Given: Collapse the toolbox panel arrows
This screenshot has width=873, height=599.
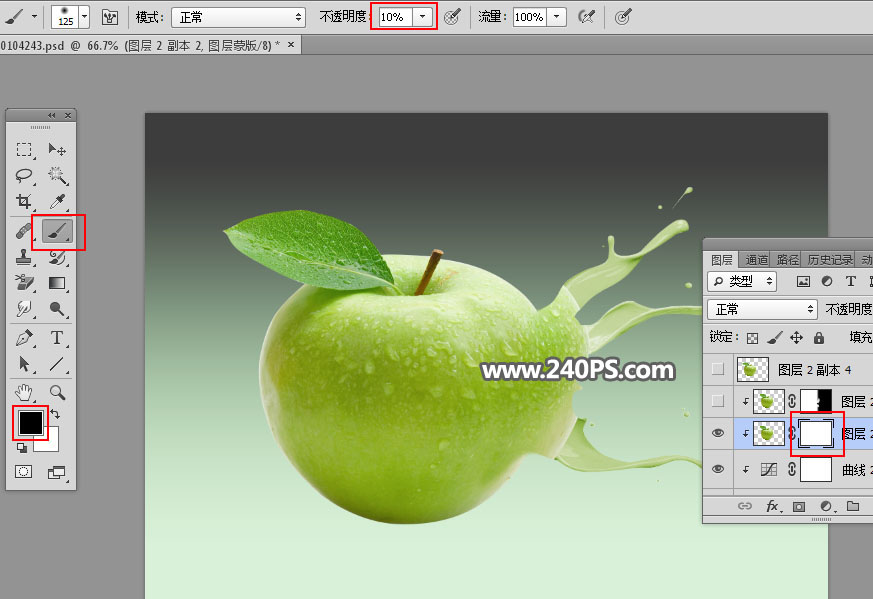Looking at the screenshot, I should (52, 115).
